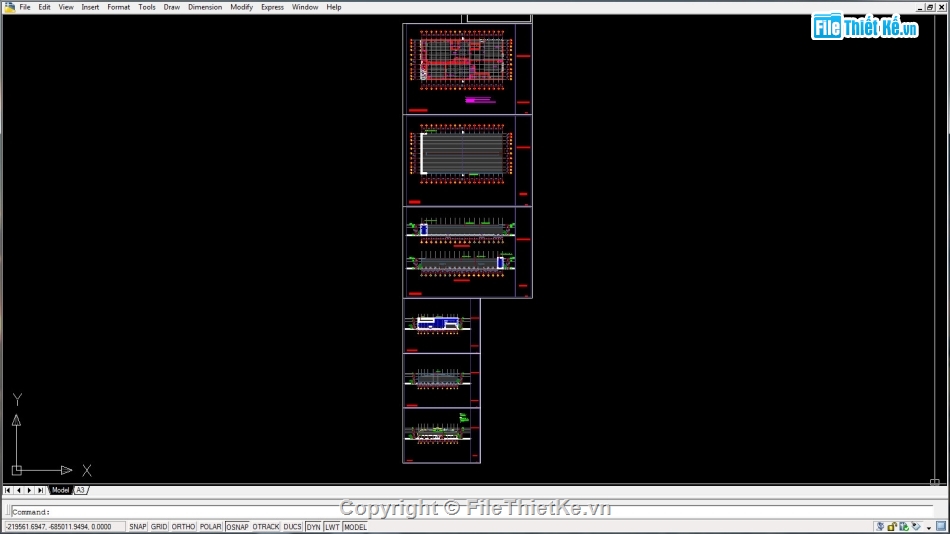Switch to the A3 layout tab
This screenshot has height=534, width=950.
(80, 490)
